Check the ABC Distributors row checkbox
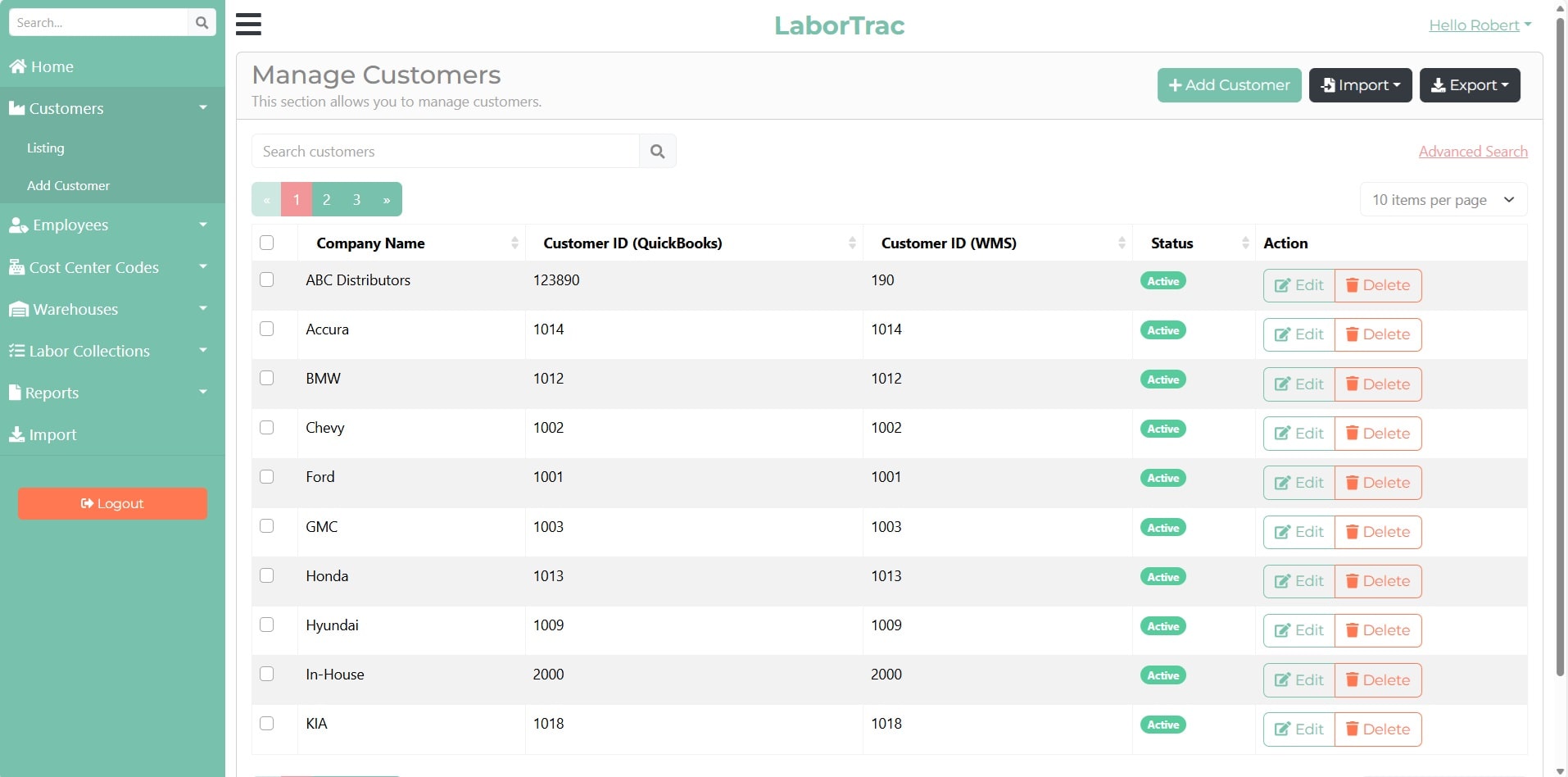 coord(267,279)
